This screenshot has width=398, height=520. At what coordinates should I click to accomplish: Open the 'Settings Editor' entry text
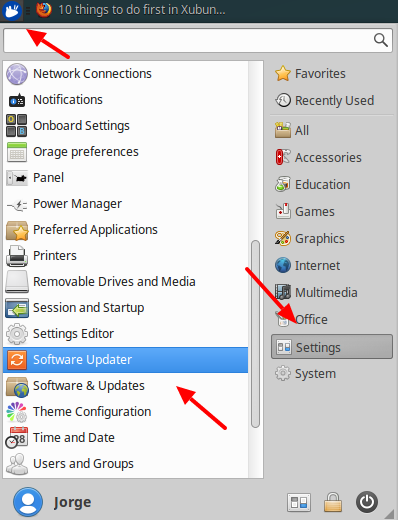click(74, 334)
